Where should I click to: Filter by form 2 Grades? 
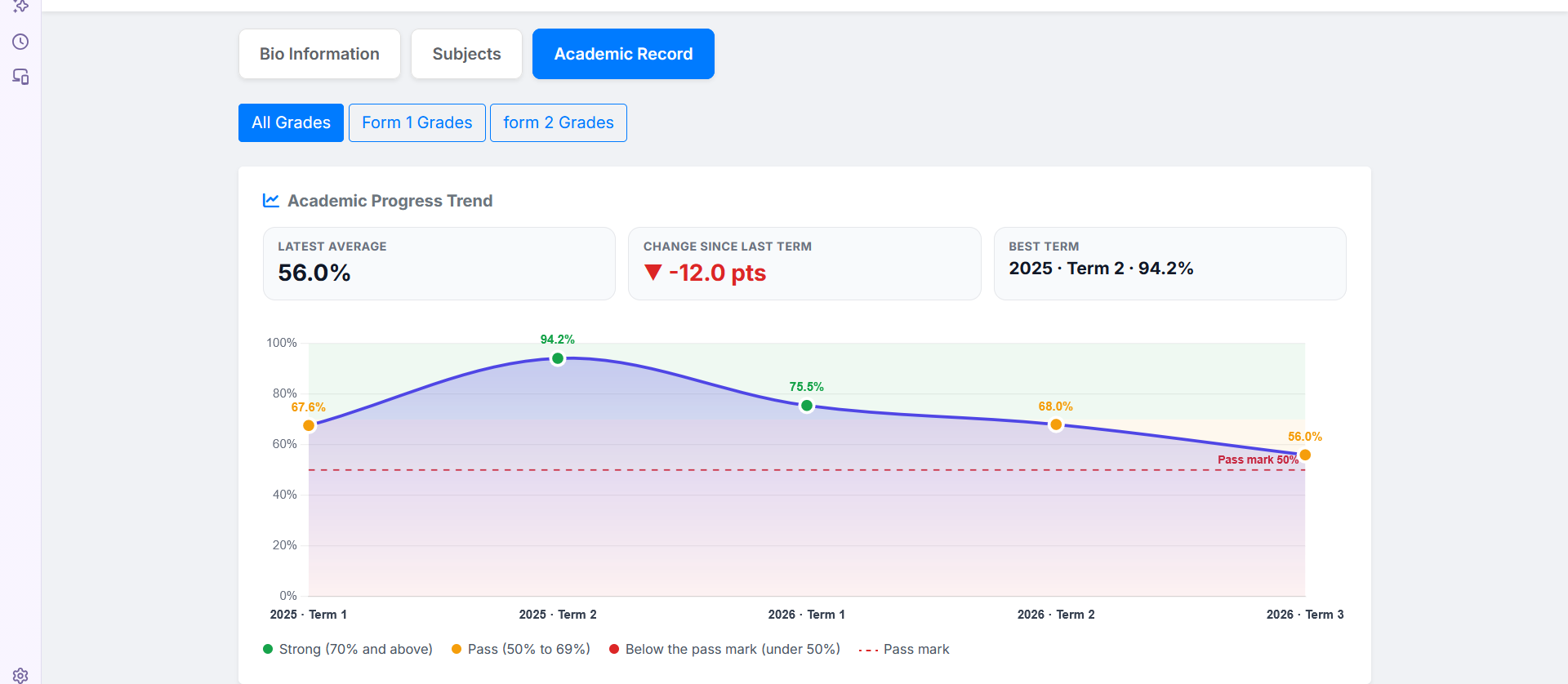[x=559, y=122]
